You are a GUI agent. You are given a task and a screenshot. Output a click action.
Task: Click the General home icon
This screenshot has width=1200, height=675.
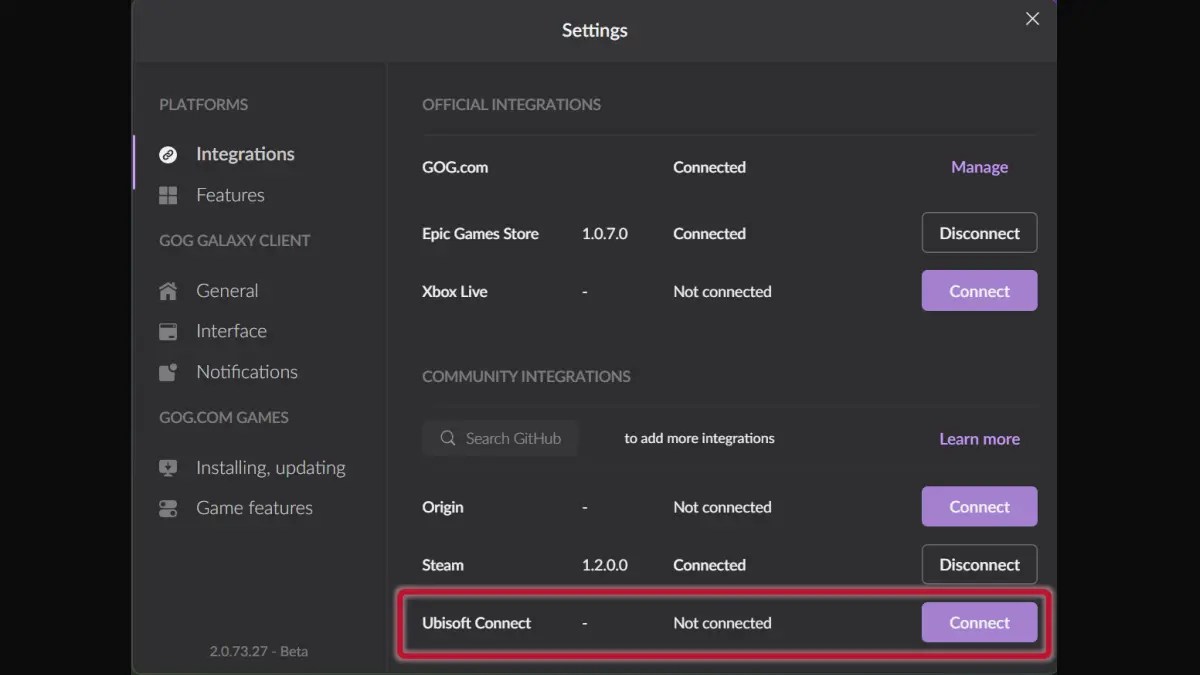[x=170, y=290]
